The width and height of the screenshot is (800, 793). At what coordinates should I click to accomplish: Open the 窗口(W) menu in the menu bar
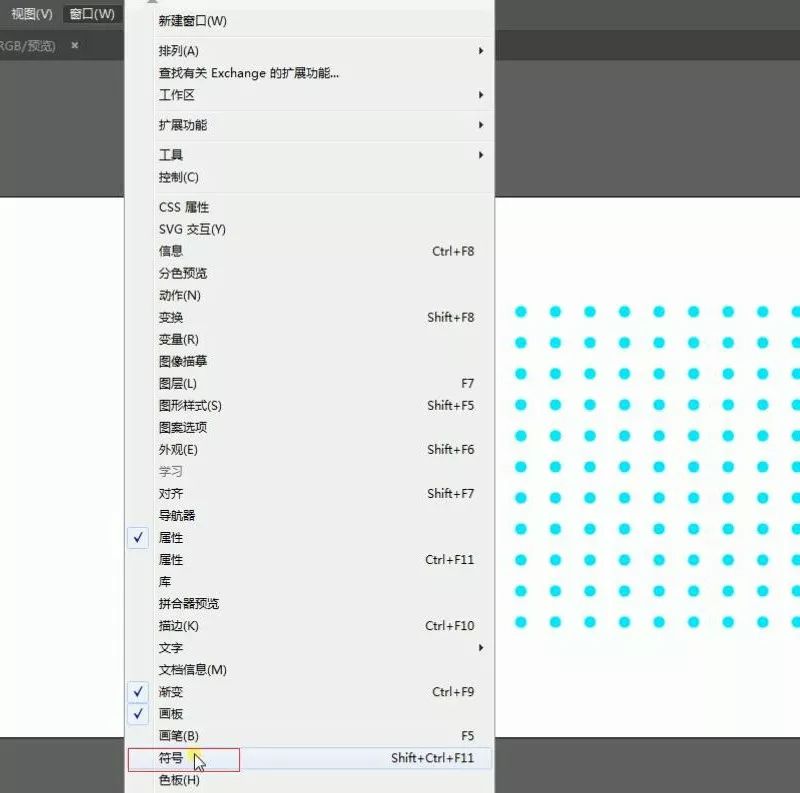click(x=92, y=14)
